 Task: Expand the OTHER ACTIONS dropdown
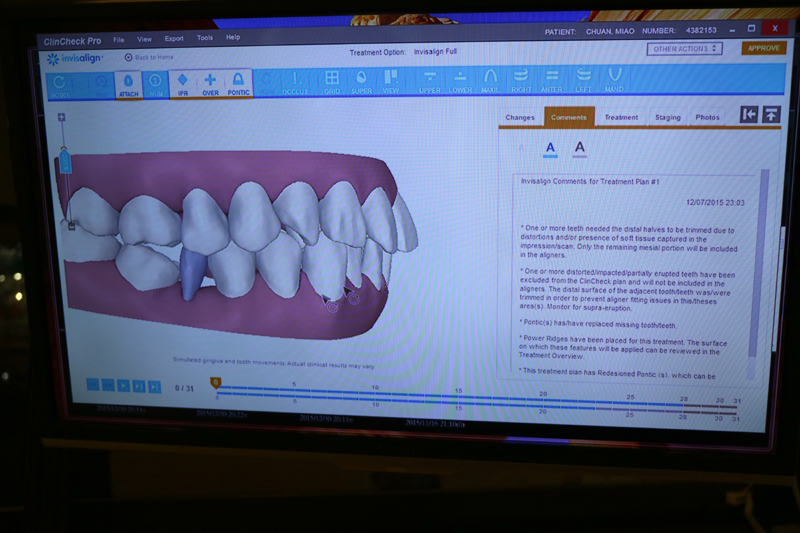[x=684, y=49]
